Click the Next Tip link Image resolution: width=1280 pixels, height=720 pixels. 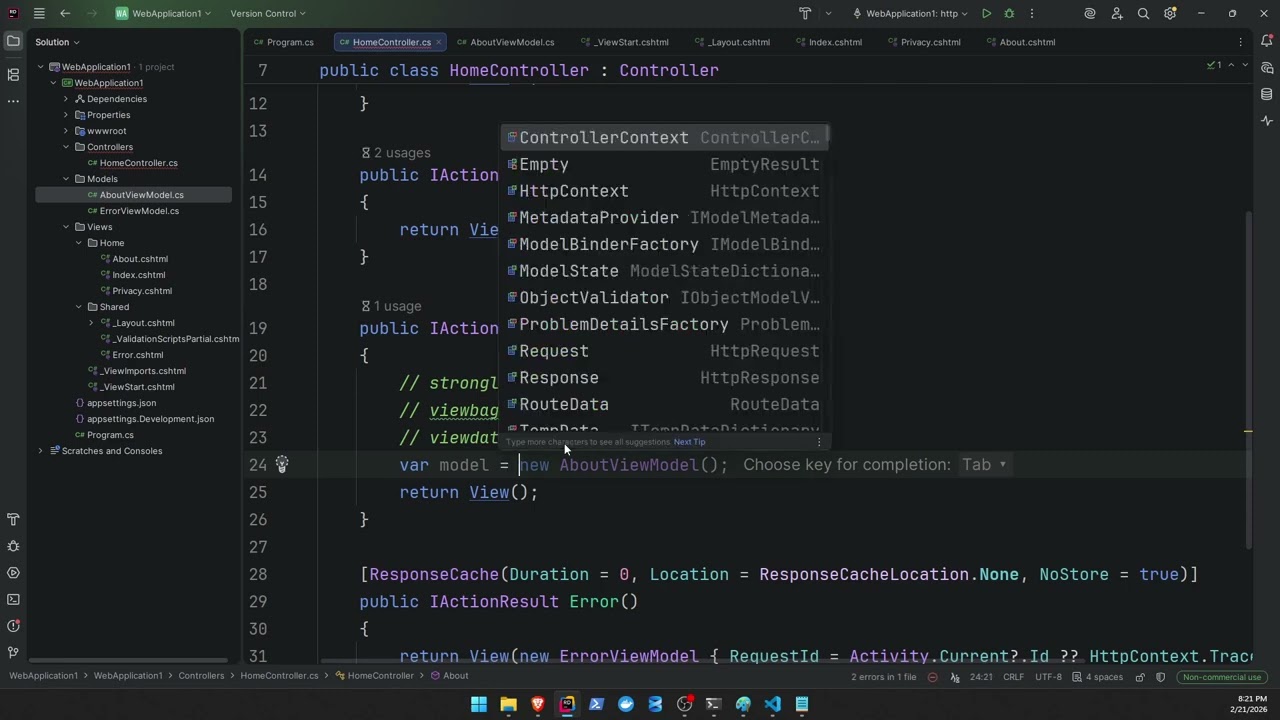pyautogui.click(x=689, y=442)
